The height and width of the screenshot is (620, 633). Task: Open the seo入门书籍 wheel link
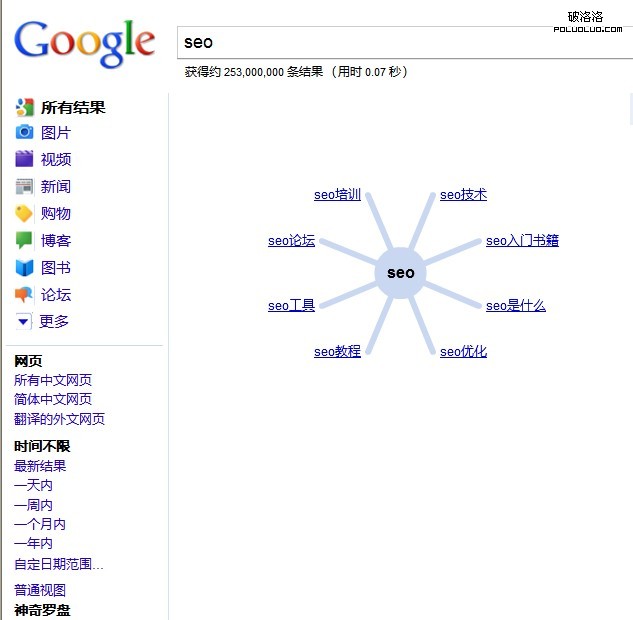(522, 241)
